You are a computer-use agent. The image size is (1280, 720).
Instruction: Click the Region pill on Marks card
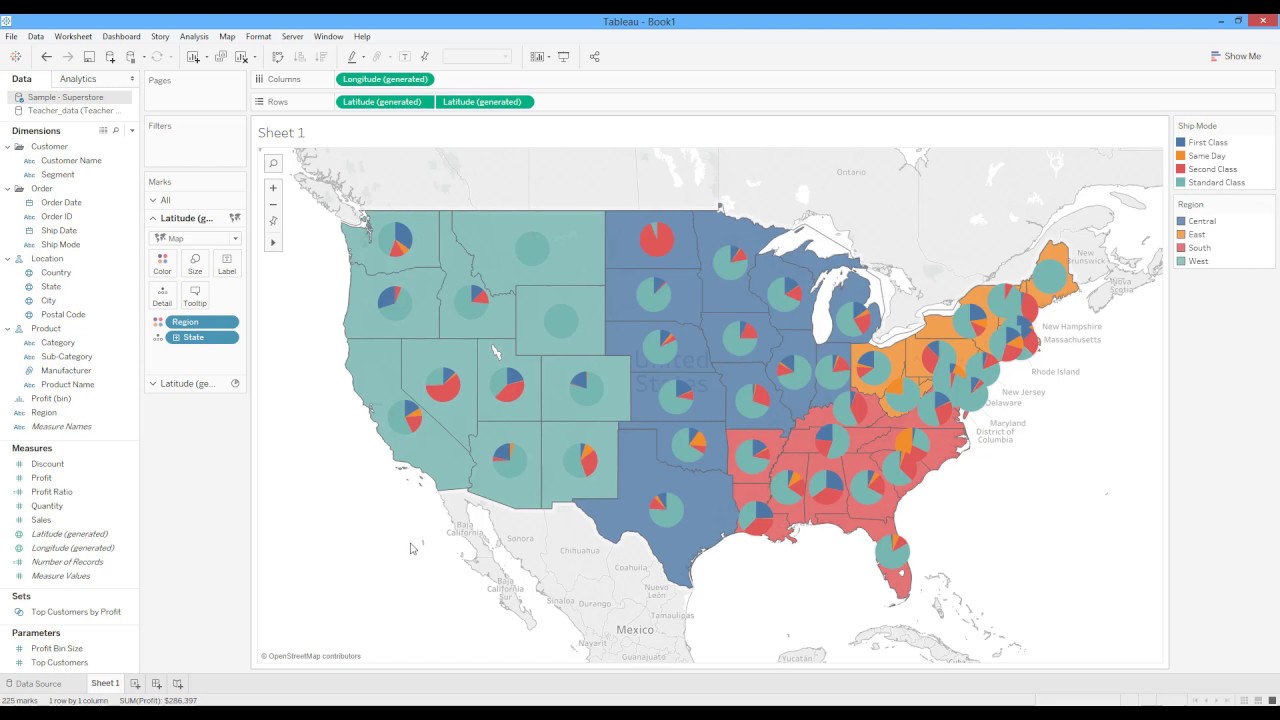pyautogui.click(x=202, y=322)
